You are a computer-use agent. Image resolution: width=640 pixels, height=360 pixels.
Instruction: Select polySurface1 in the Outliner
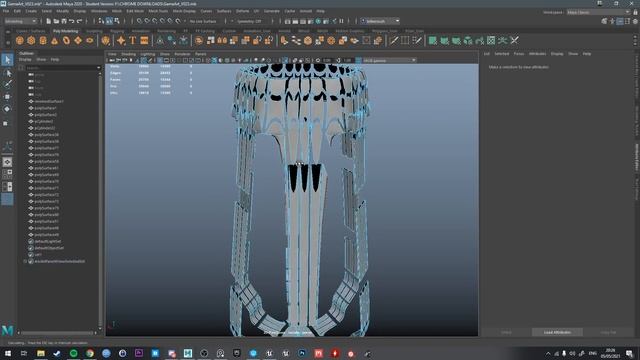(x=45, y=108)
